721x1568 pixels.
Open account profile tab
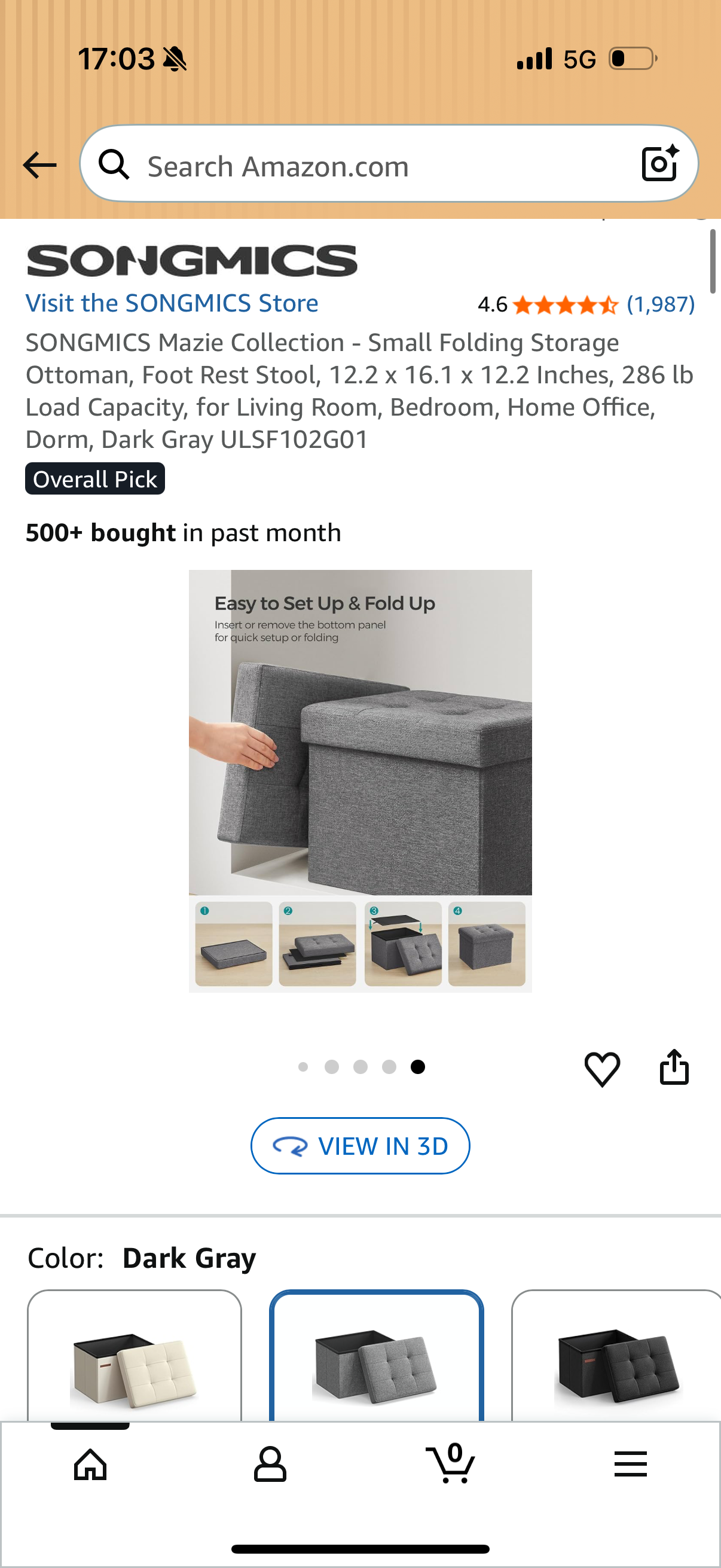click(x=270, y=1464)
